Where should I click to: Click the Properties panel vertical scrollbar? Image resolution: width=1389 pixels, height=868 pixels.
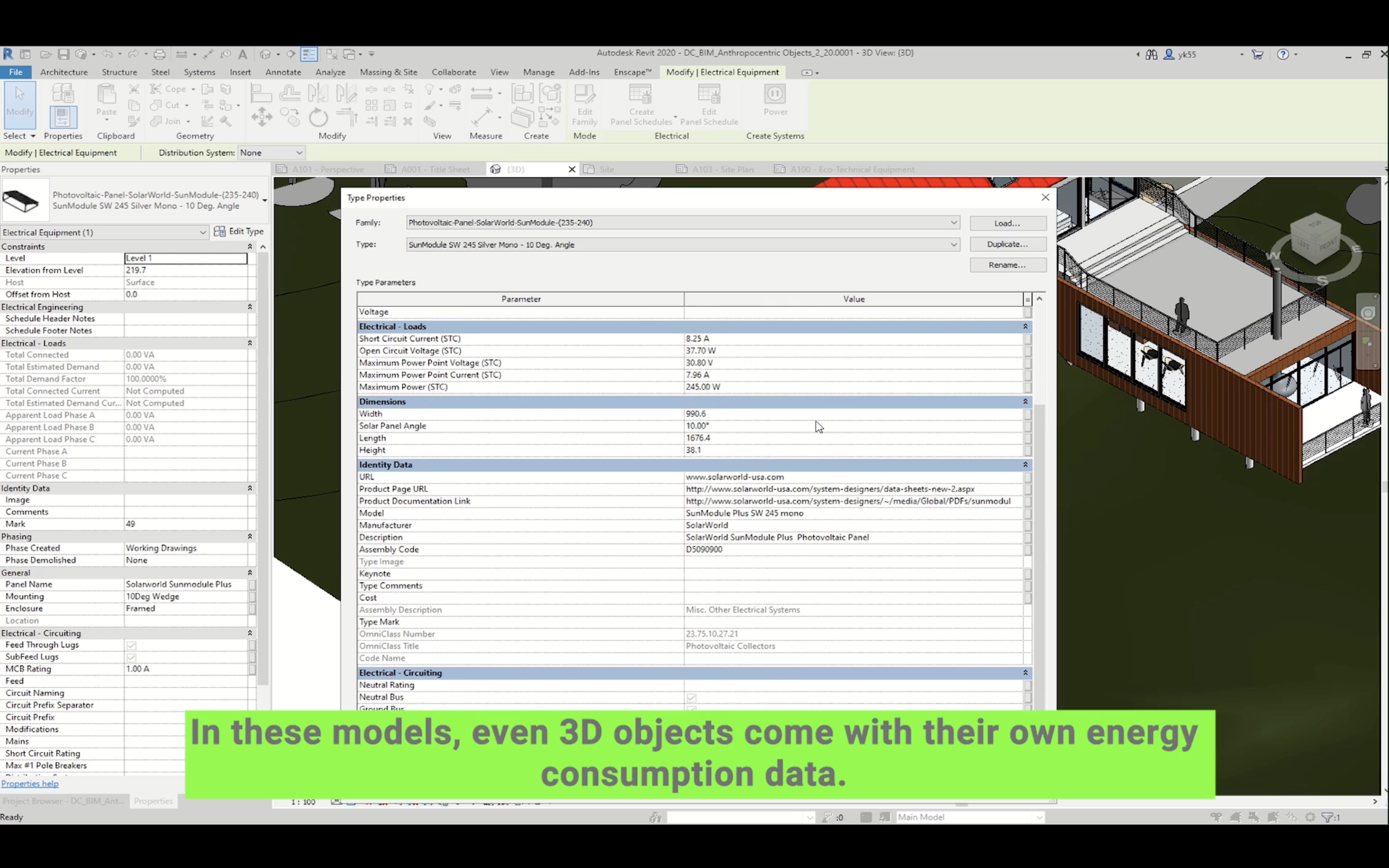263,468
